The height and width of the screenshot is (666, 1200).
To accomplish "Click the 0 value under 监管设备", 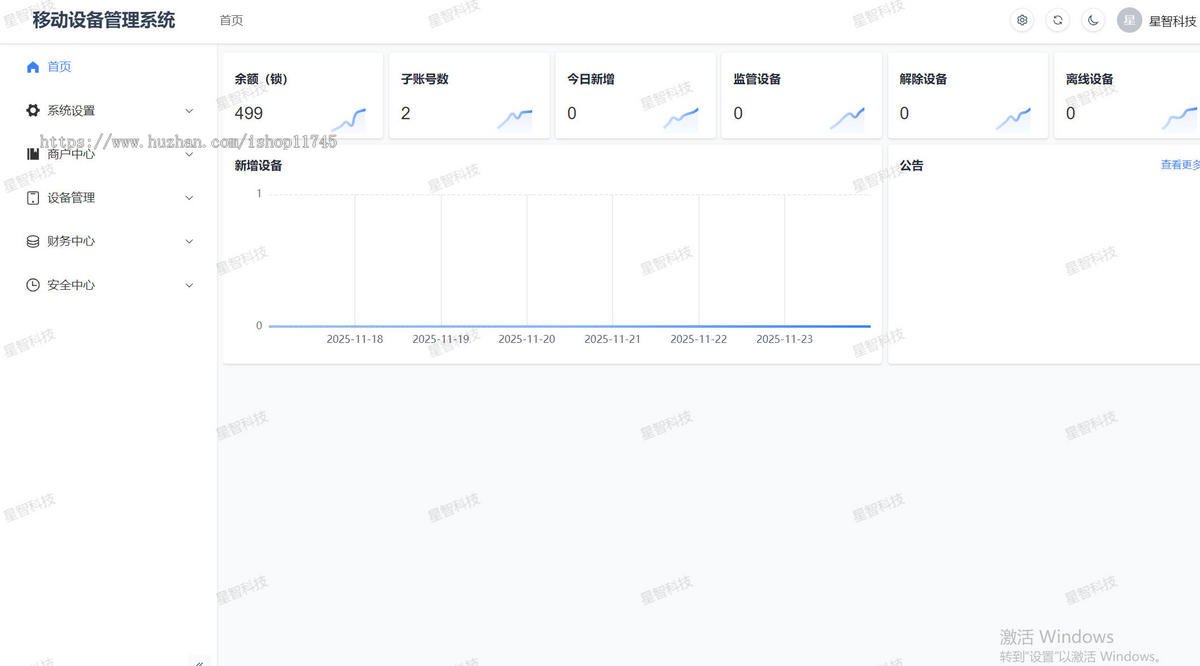I will (738, 113).
